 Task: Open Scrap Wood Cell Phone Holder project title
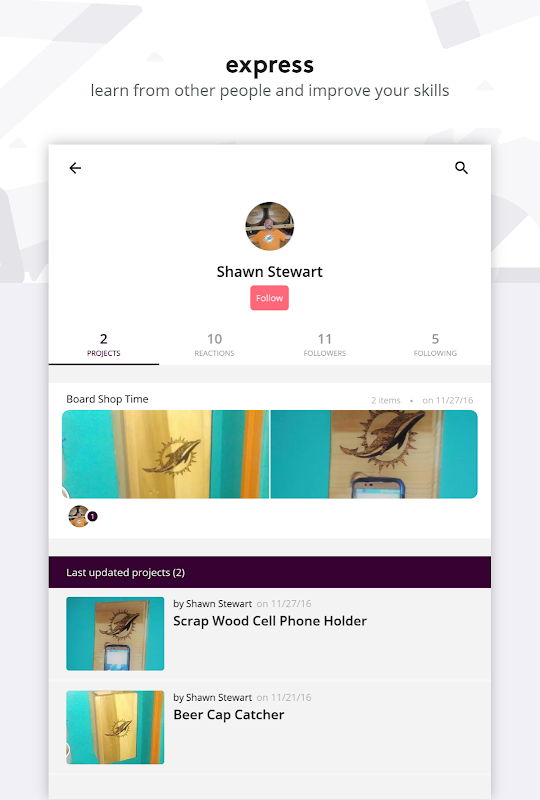coord(270,621)
